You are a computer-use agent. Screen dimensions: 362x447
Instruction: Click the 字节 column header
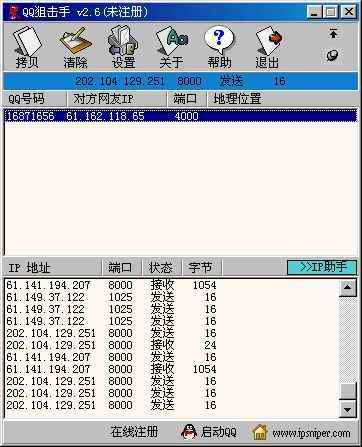point(202,268)
